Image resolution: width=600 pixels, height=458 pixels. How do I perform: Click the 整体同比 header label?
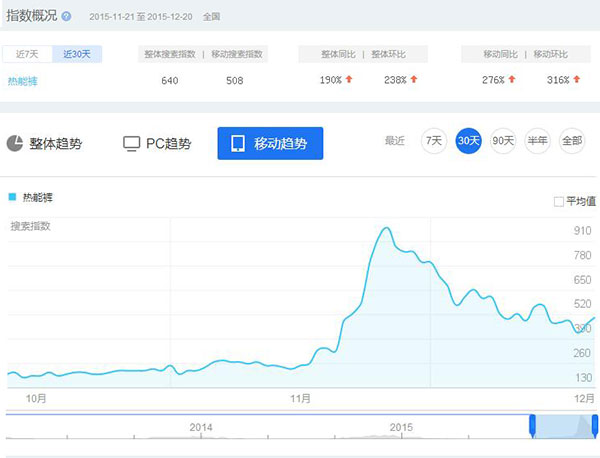point(338,54)
